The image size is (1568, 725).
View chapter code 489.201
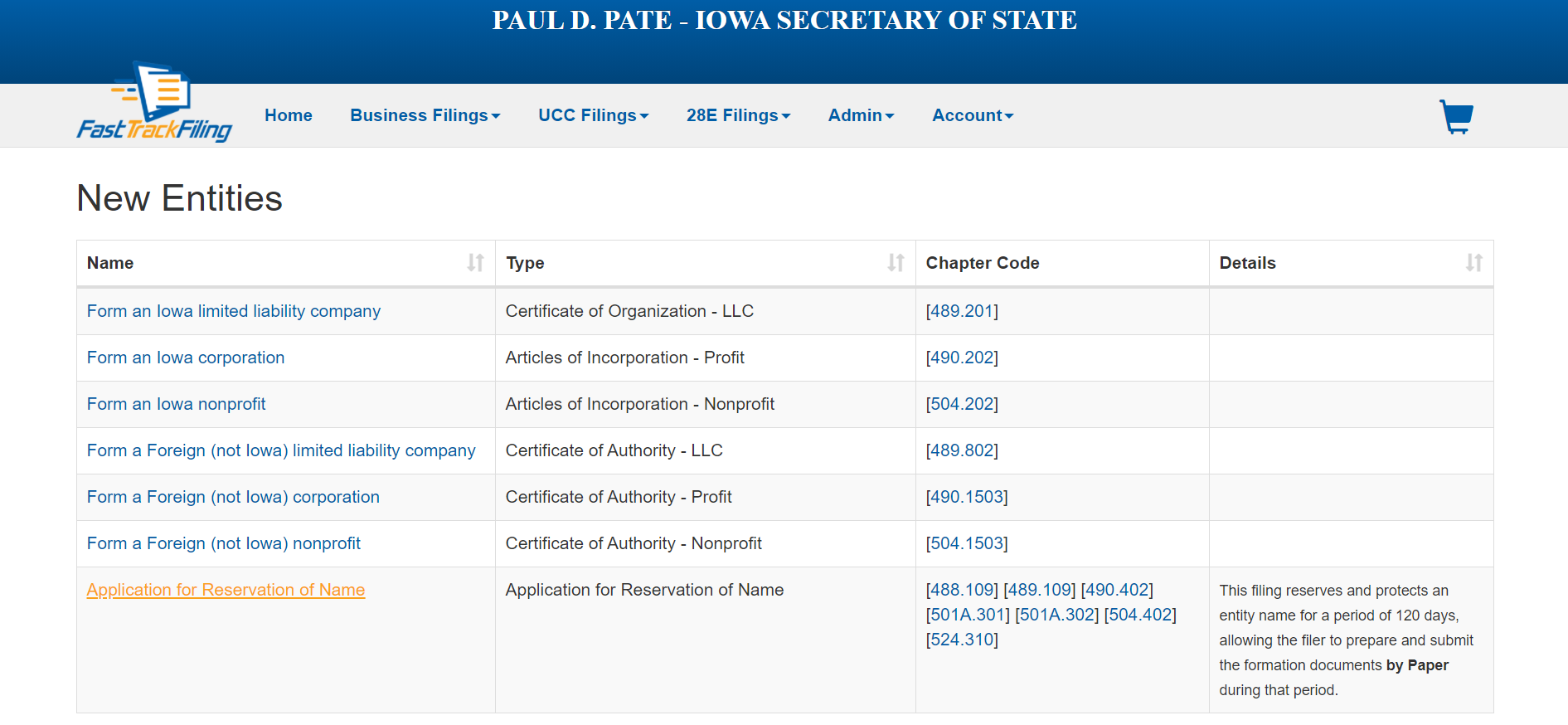(x=962, y=311)
